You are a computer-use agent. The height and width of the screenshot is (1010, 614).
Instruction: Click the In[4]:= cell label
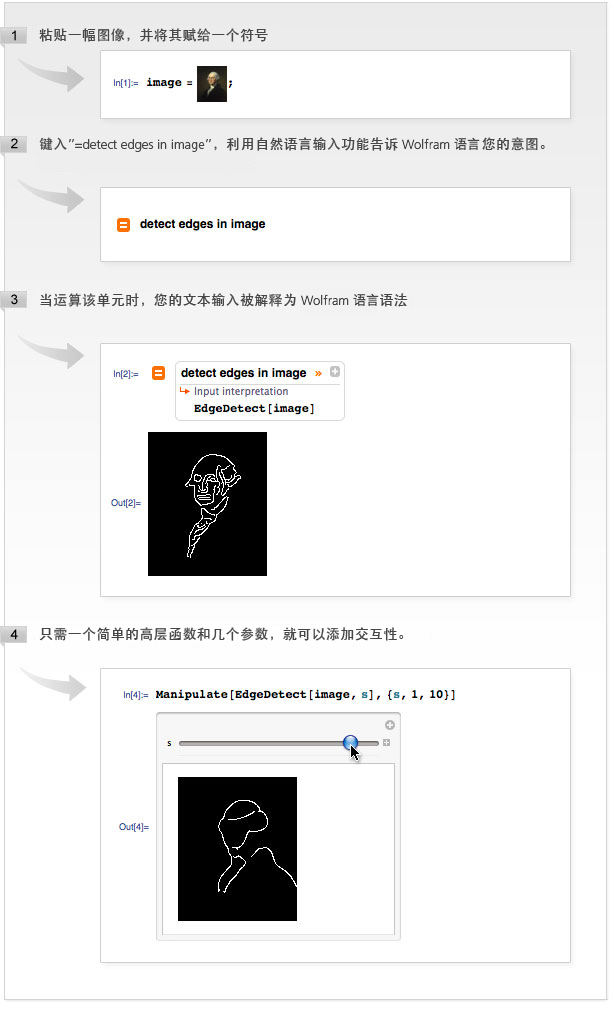coord(135,695)
